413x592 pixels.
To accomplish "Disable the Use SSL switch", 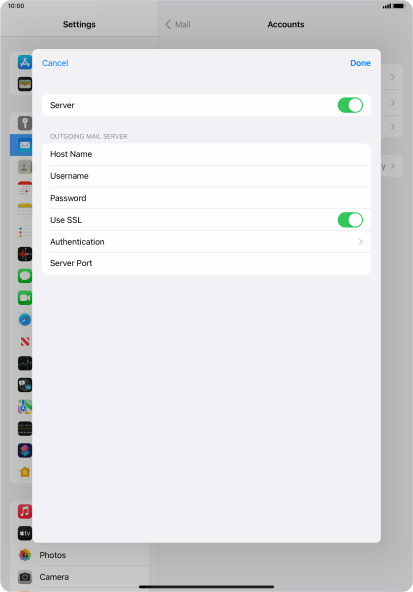I will 350,220.
